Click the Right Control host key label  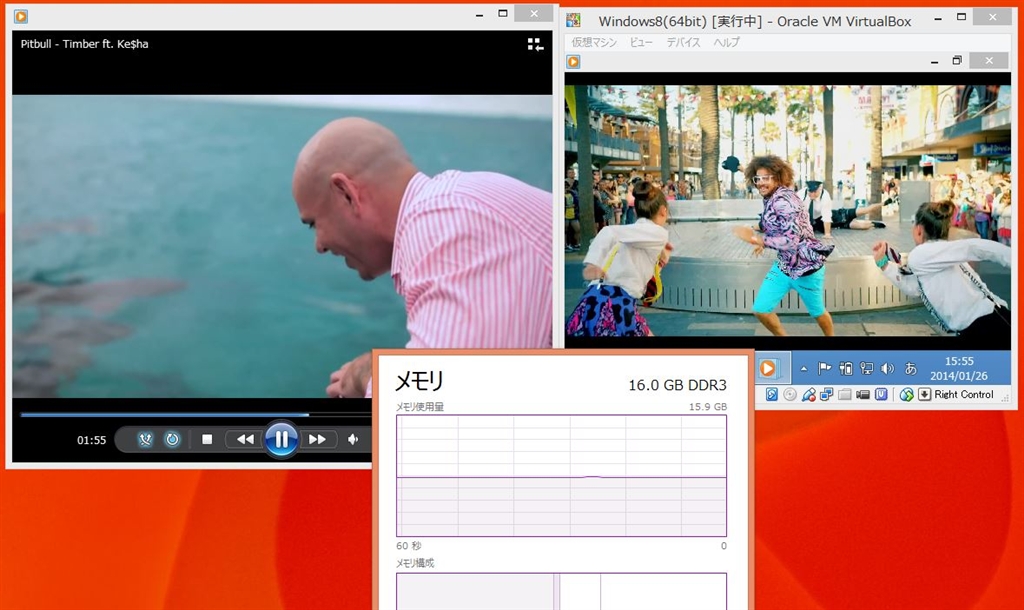[963, 394]
